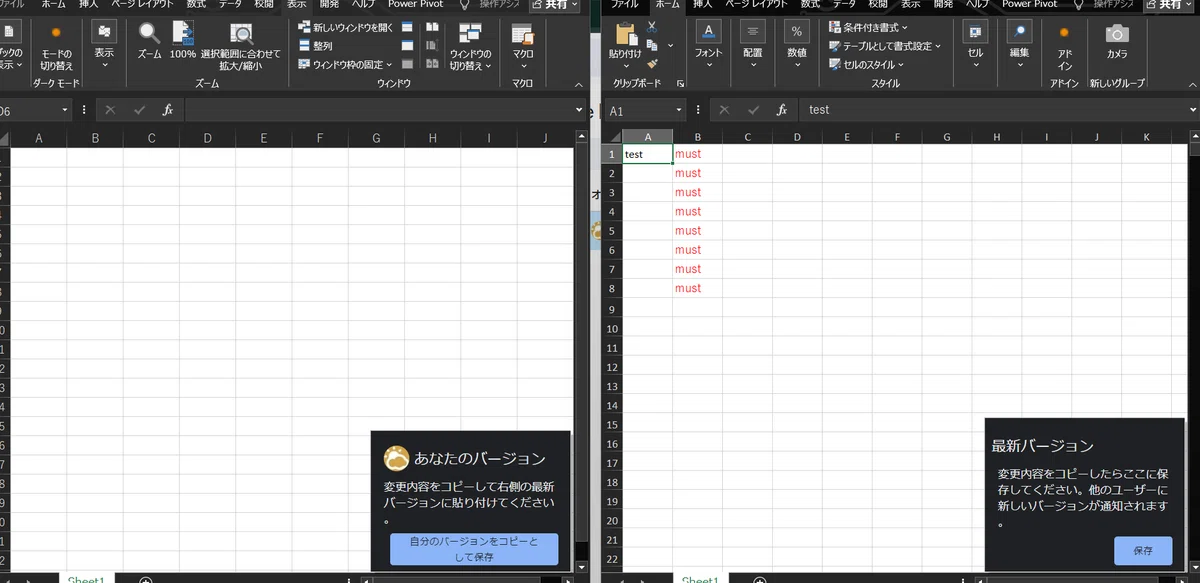The height and width of the screenshot is (583, 1200).
Task: Open the Font (フォント) group dropdown
Action: tap(708, 45)
